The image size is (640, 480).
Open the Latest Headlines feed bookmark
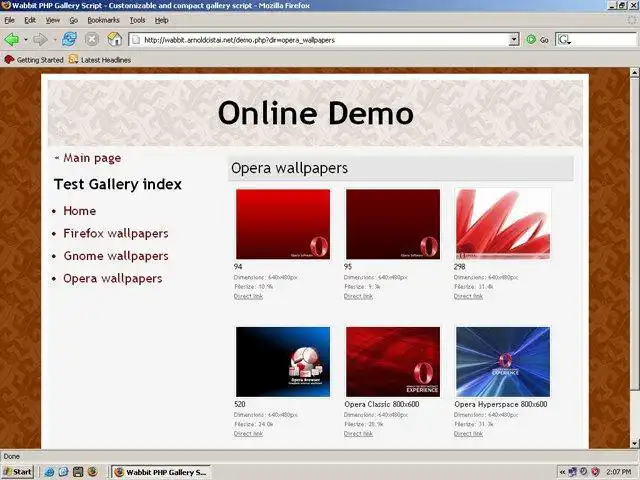(x=100, y=60)
